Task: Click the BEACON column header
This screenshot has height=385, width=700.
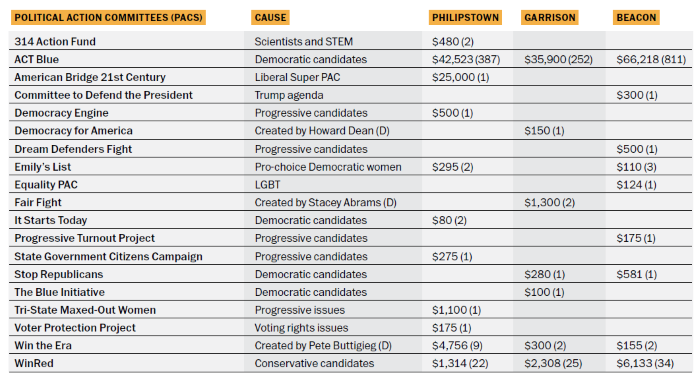Action: pyautogui.click(x=636, y=17)
